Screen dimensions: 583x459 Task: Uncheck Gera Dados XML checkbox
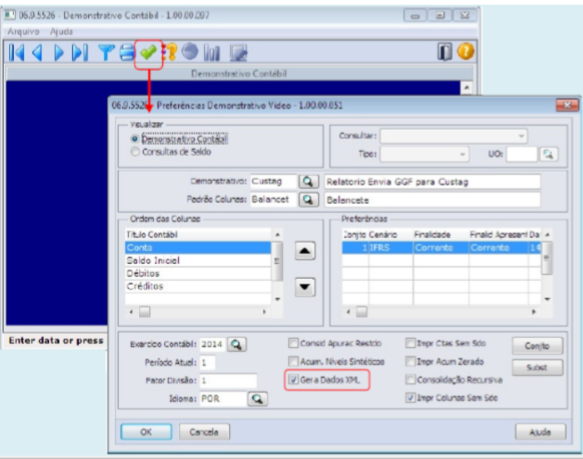click(x=293, y=380)
